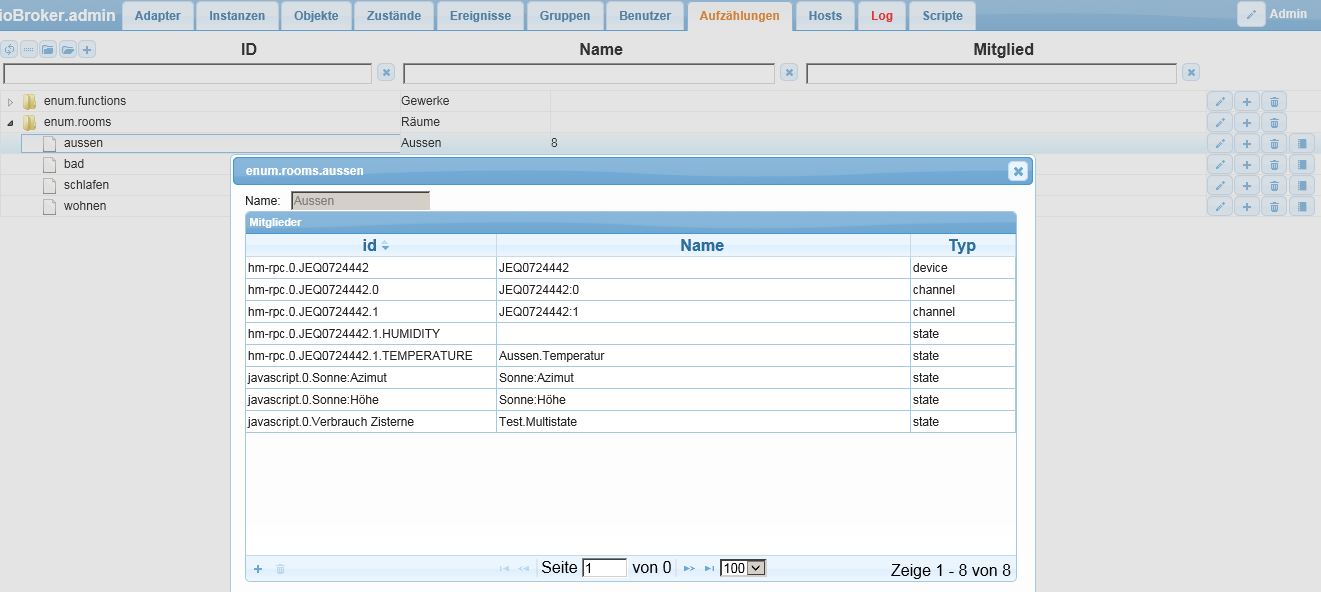Edit the aussen row with pencil
This screenshot has width=1321, height=592.
pos(1220,143)
